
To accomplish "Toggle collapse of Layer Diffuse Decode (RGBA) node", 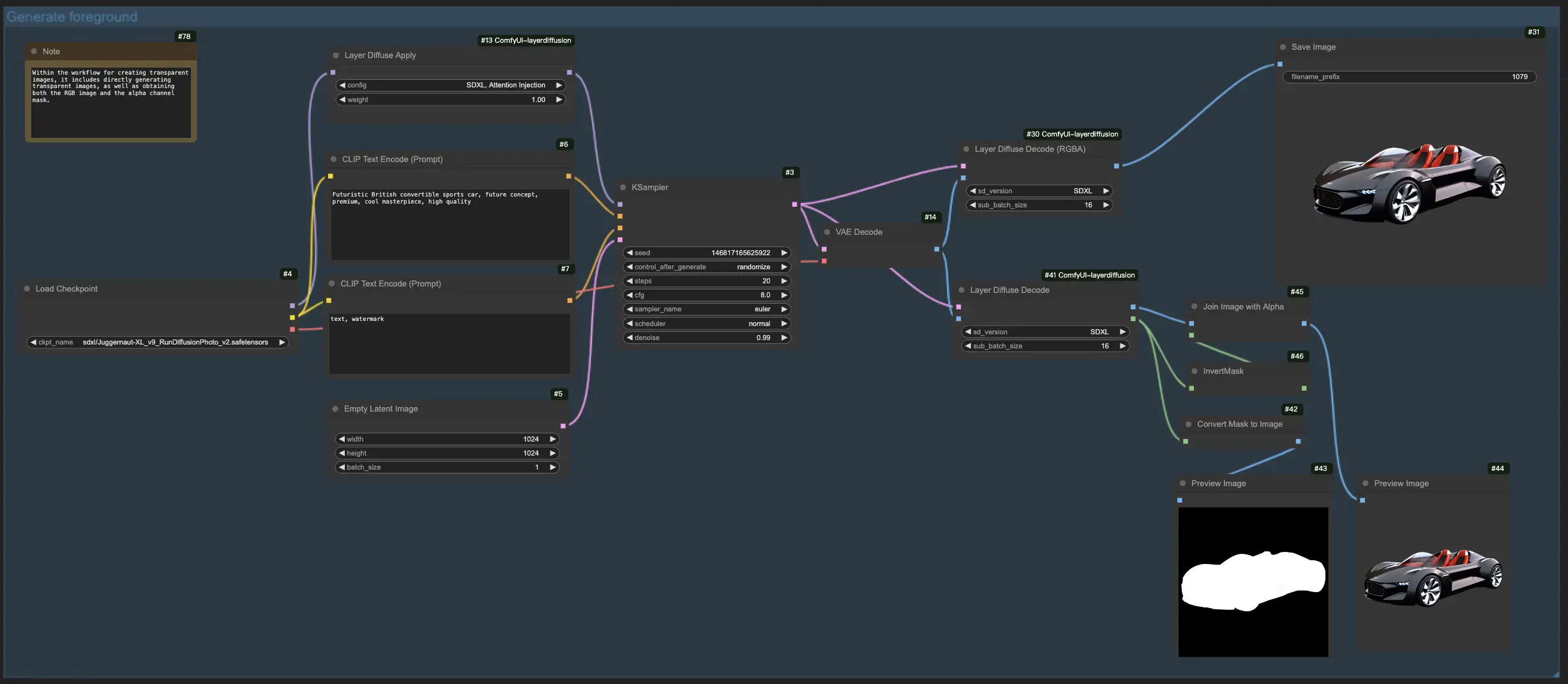I will (966, 149).
